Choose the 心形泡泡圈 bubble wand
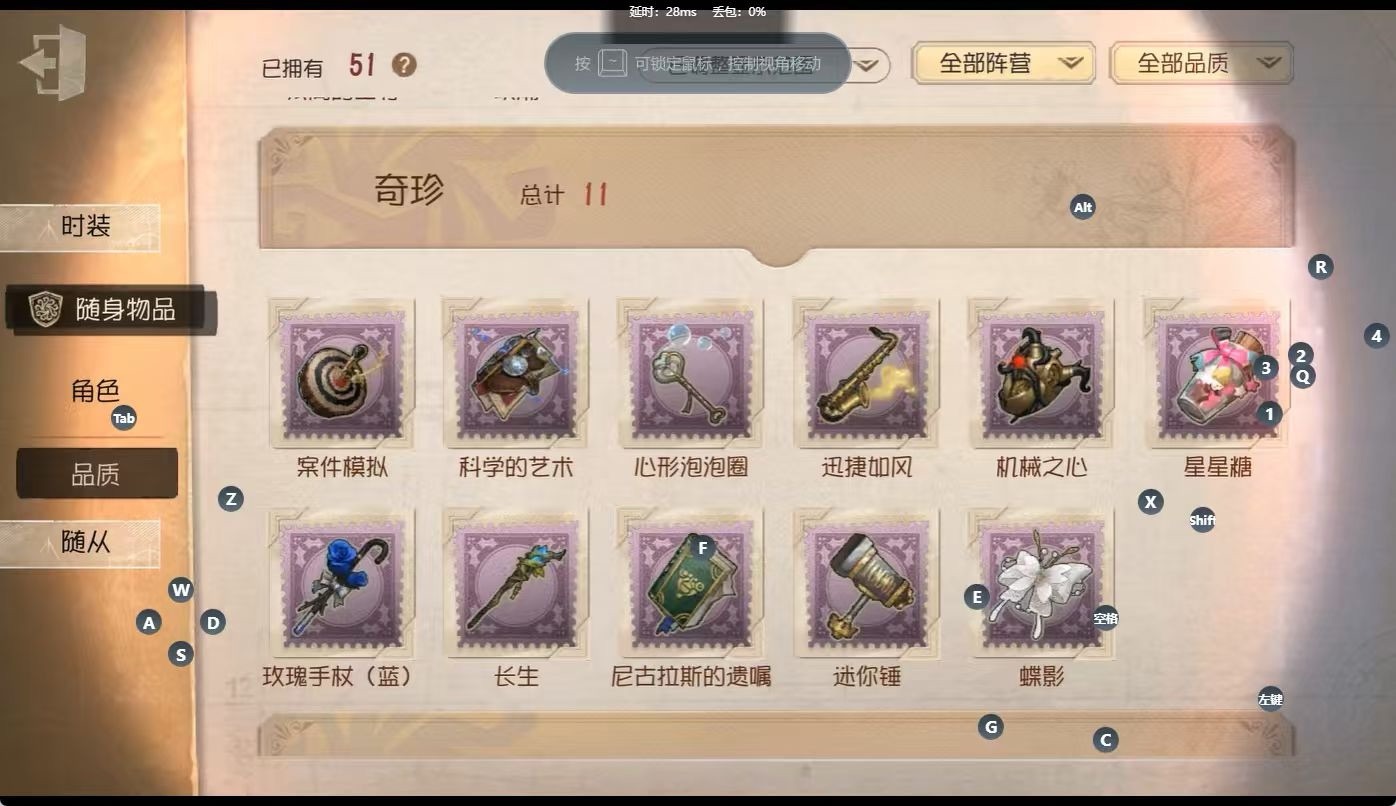The width and height of the screenshot is (1396, 806). 691,373
